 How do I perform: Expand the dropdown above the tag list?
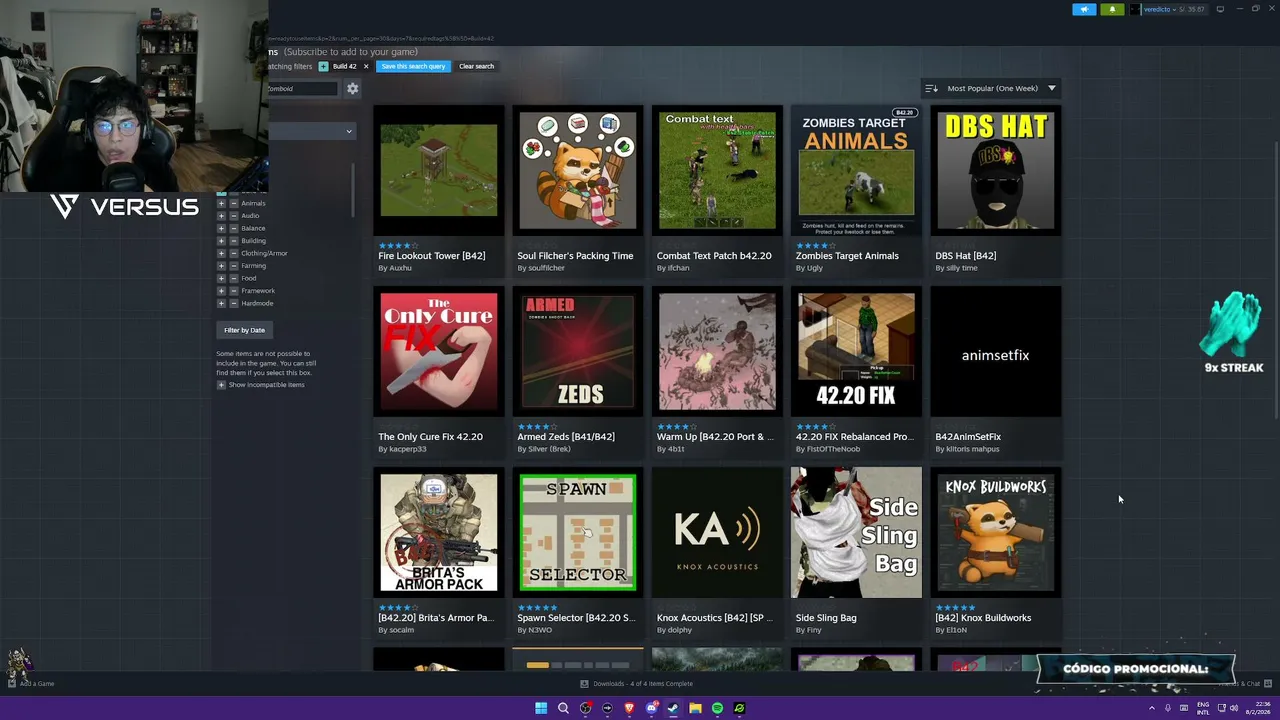pyautogui.click(x=311, y=131)
